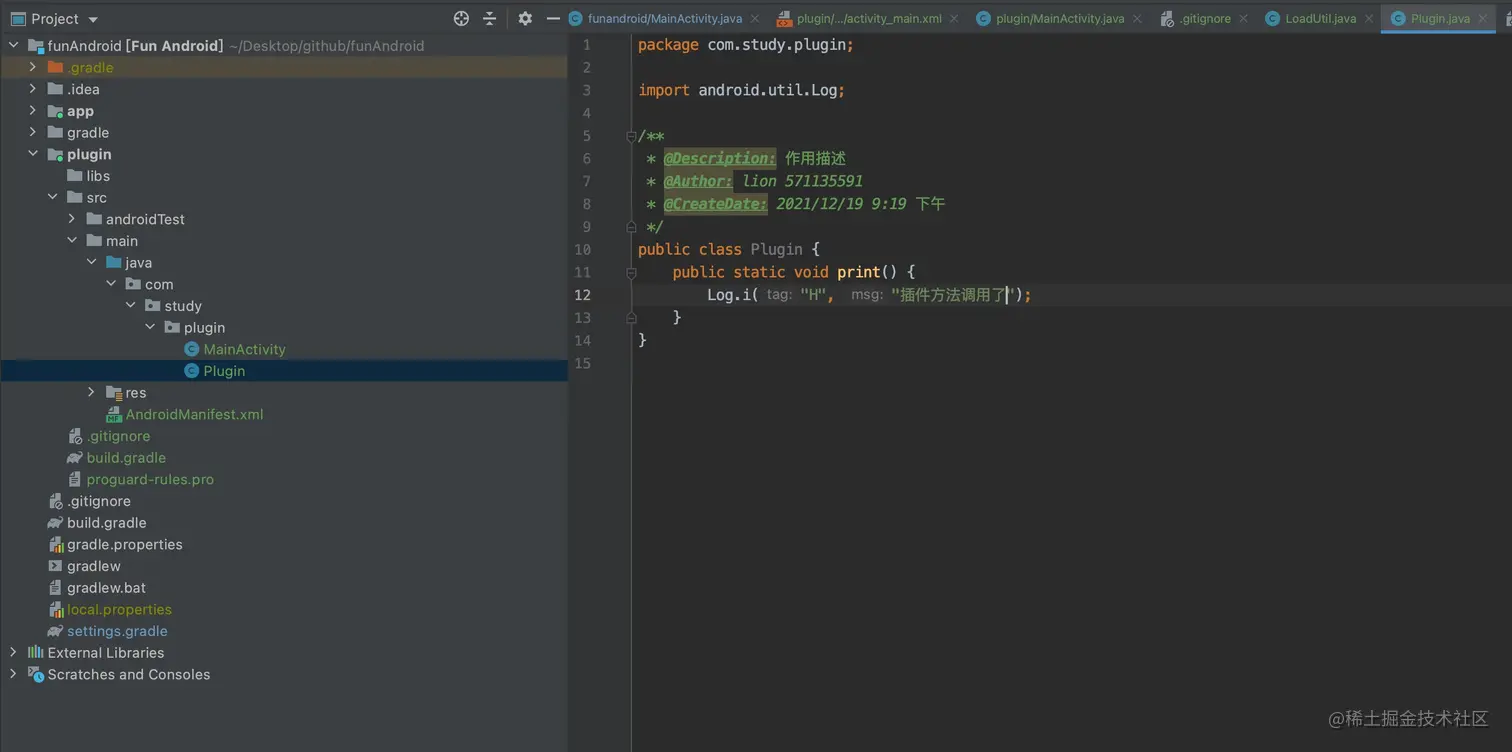The width and height of the screenshot is (1512, 752).
Task: Click the External Libraries icon
Action: tap(36, 653)
